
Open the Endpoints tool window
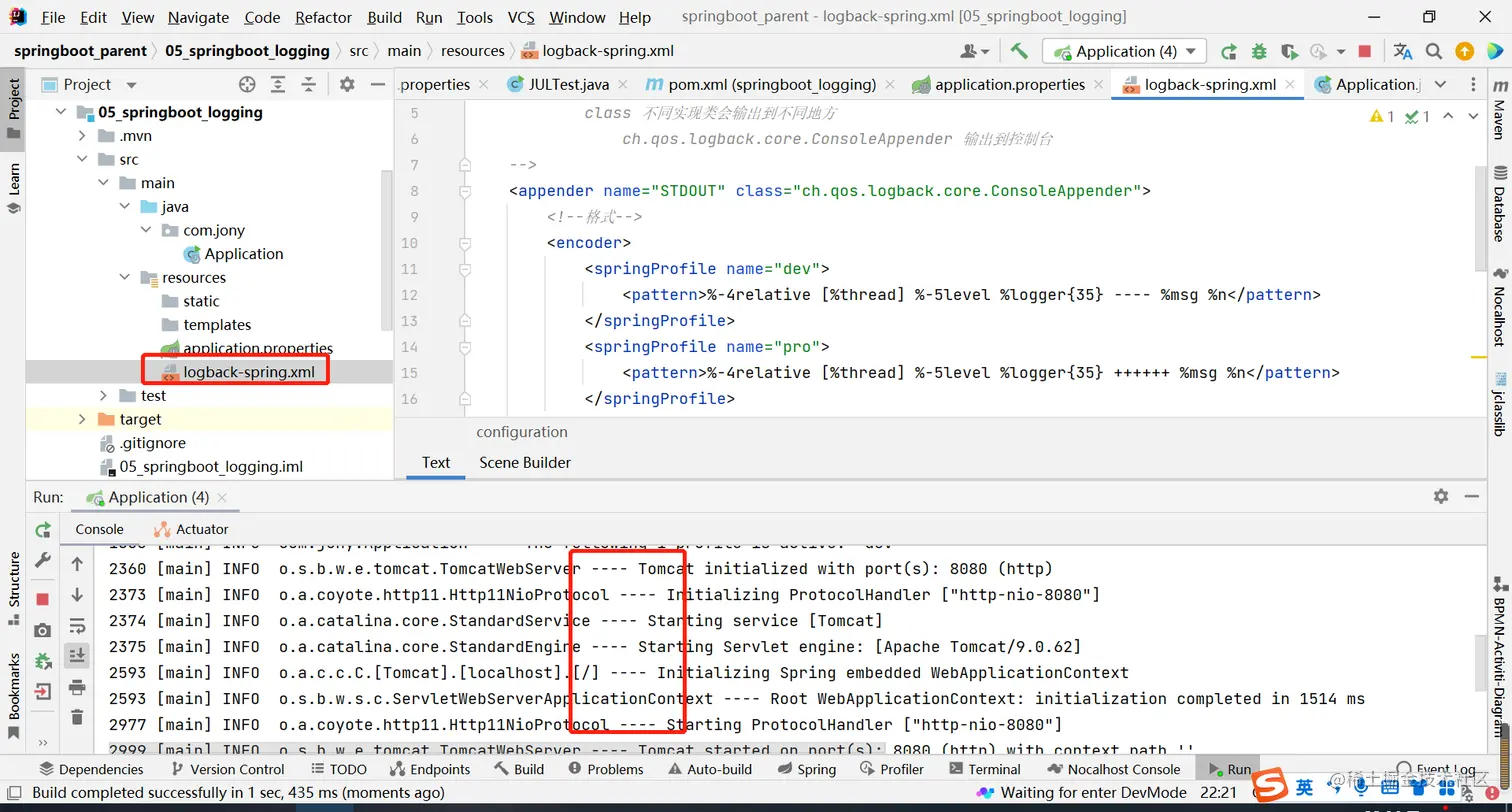click(x=429, y=769)
